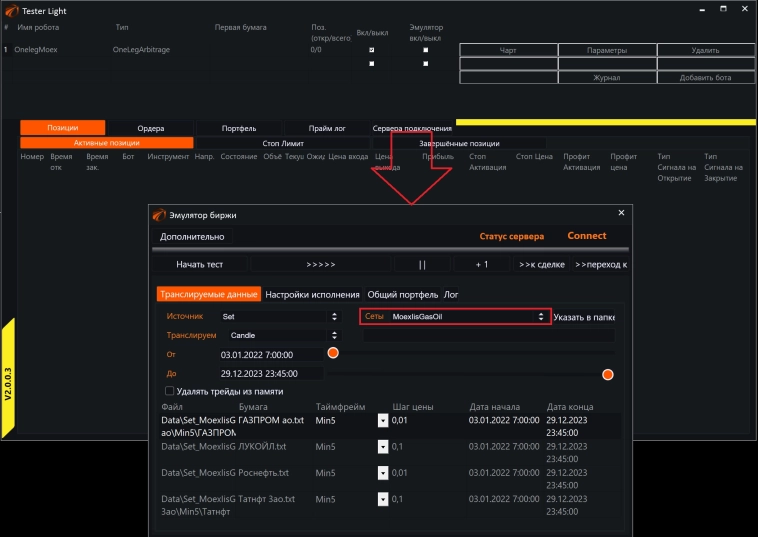Click the '>>>>>' fast forward control
Image resolution: width=758 pixels, height=537 pixels.
click(320, 265)
